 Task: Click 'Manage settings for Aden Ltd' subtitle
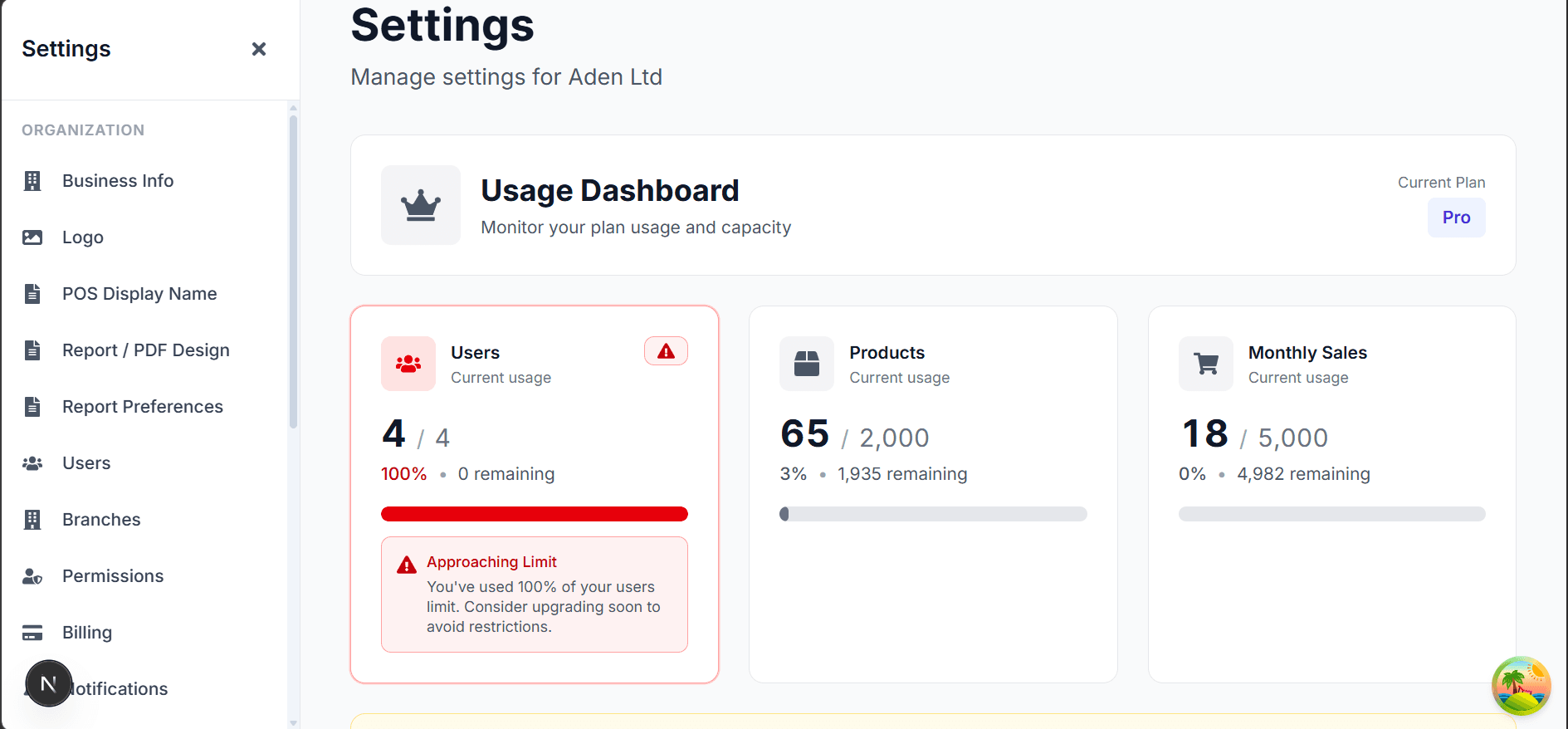506,77
